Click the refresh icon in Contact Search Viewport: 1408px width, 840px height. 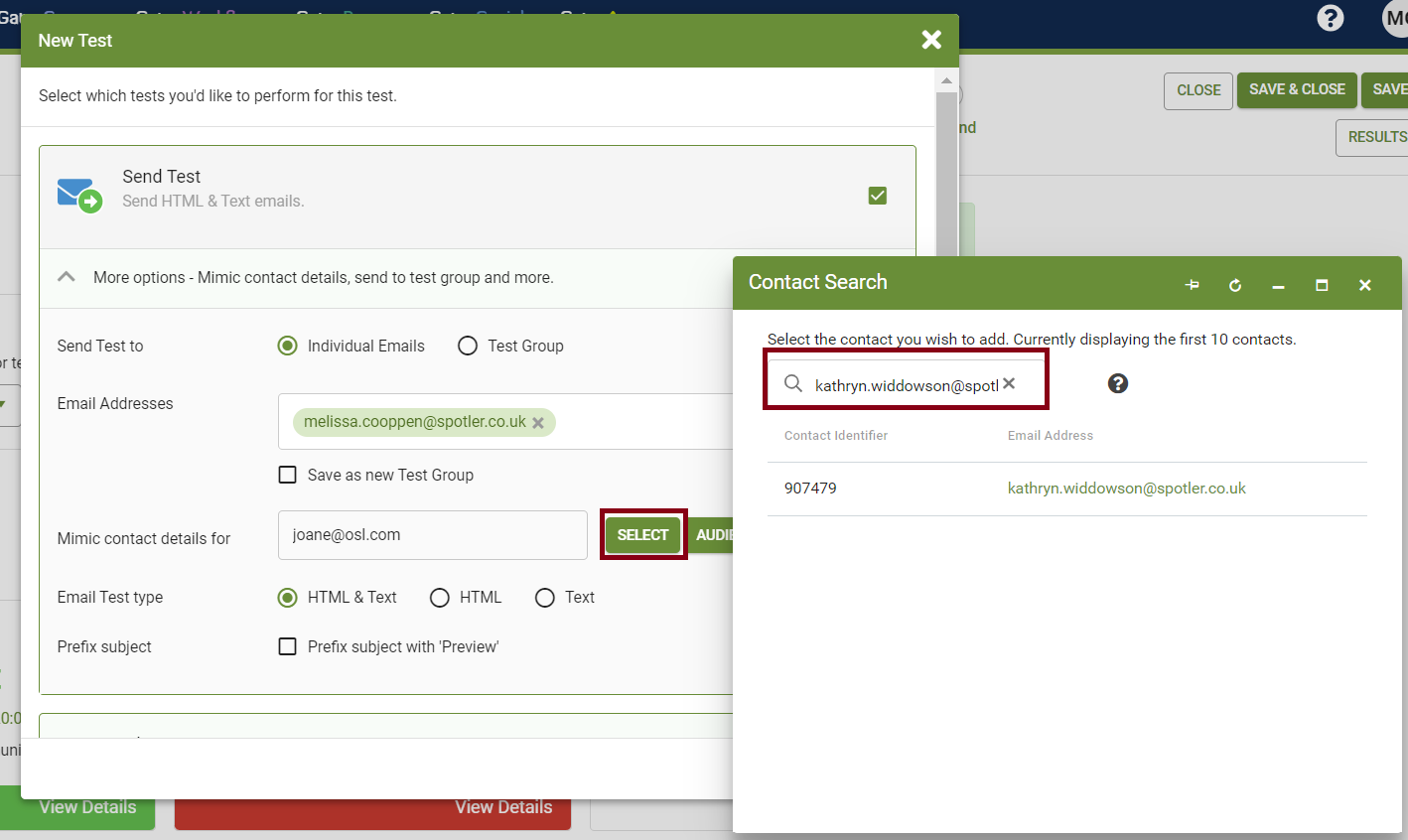1235,285
